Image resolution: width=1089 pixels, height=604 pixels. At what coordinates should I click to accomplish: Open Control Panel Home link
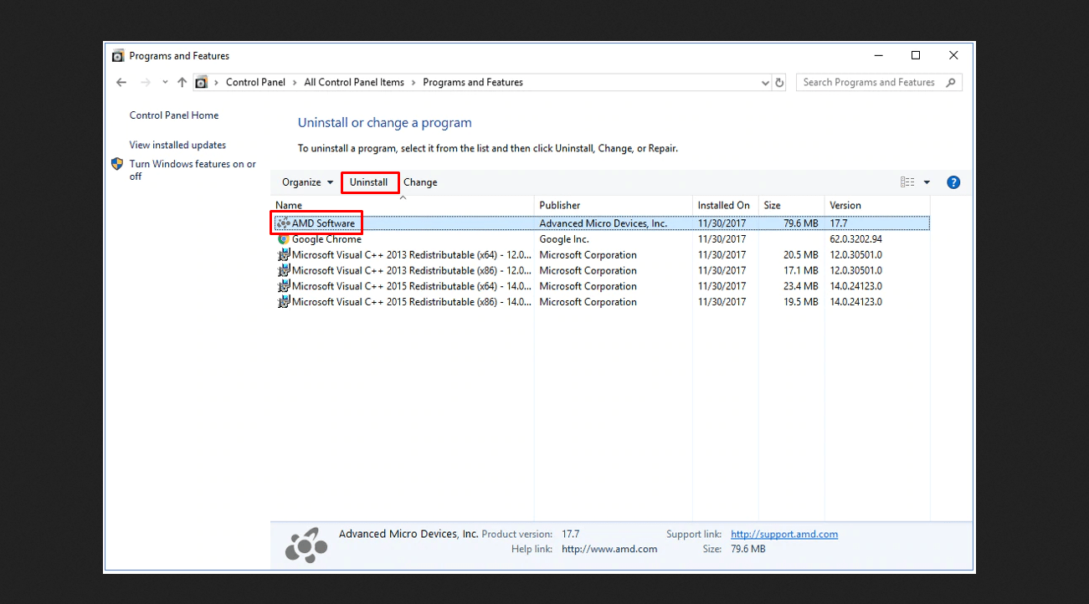pos(174,115)
